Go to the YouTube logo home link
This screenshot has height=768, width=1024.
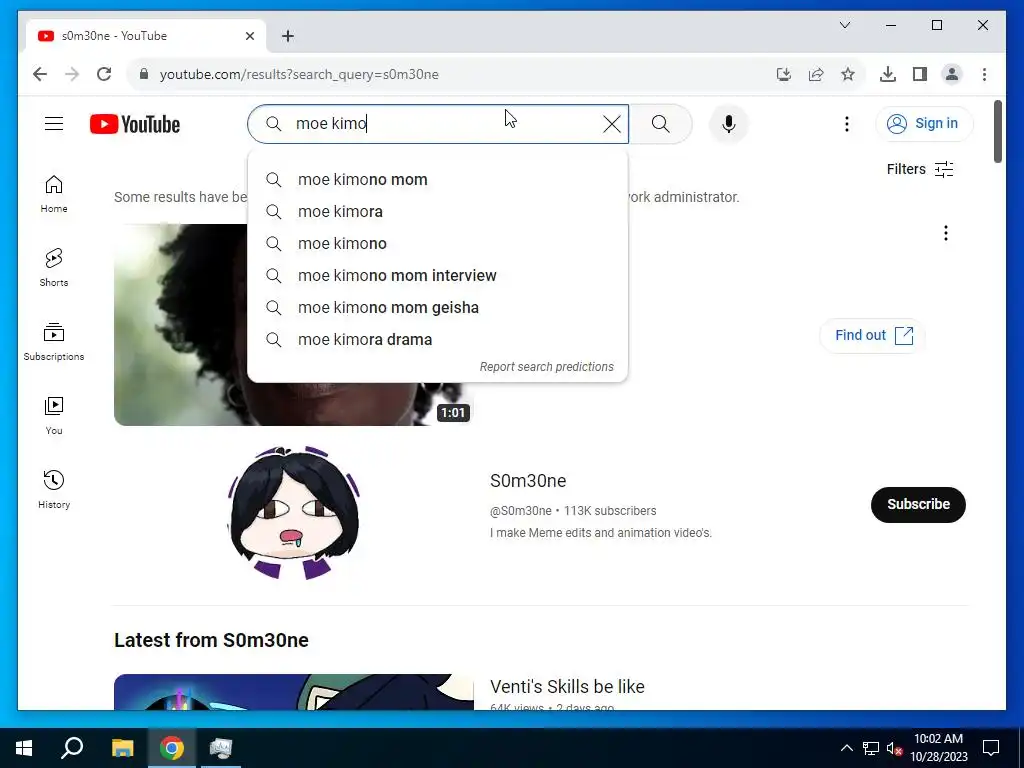point(135,124)
